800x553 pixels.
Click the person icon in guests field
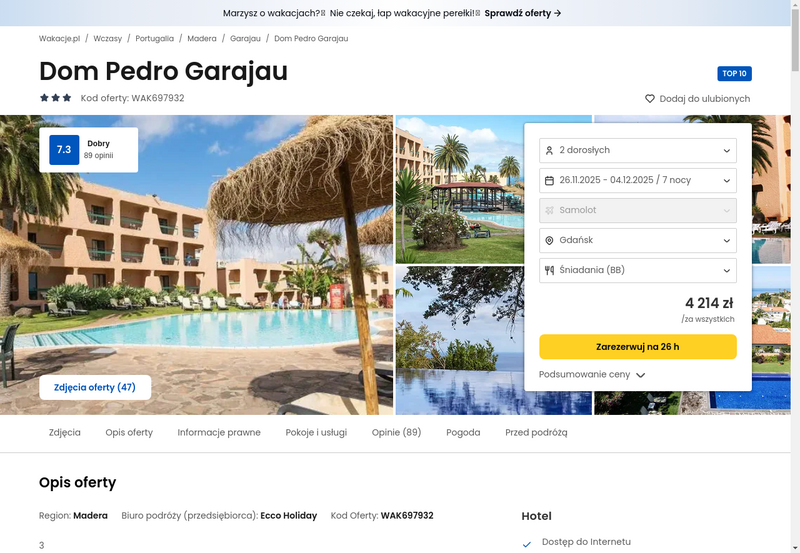tap(549, 150)
